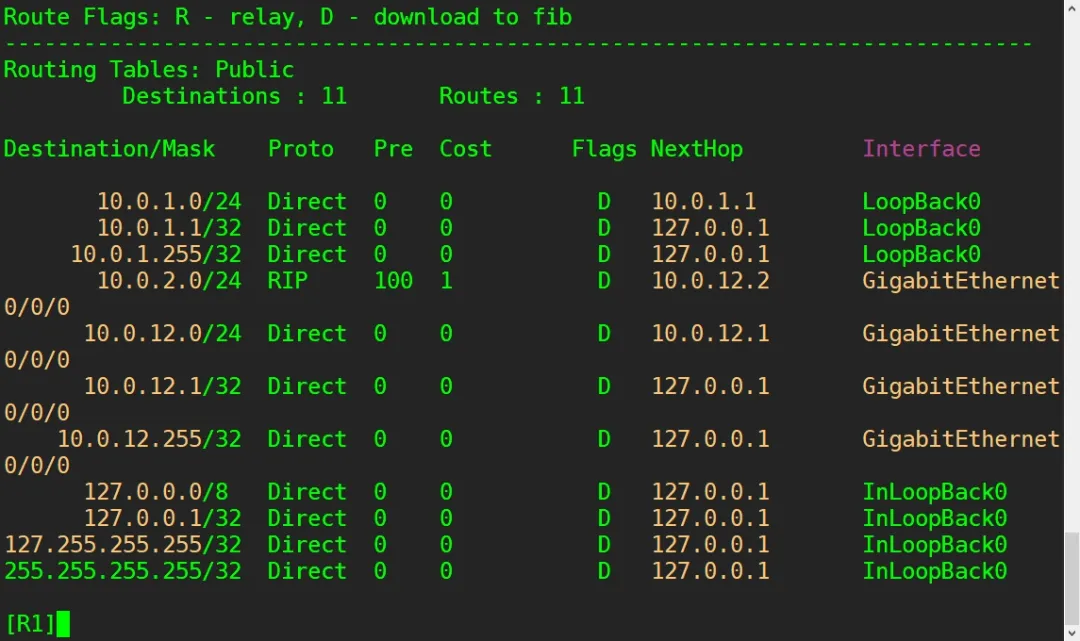
Task: Click the [R1] command prompt text
Action: [x=29, y=624]
